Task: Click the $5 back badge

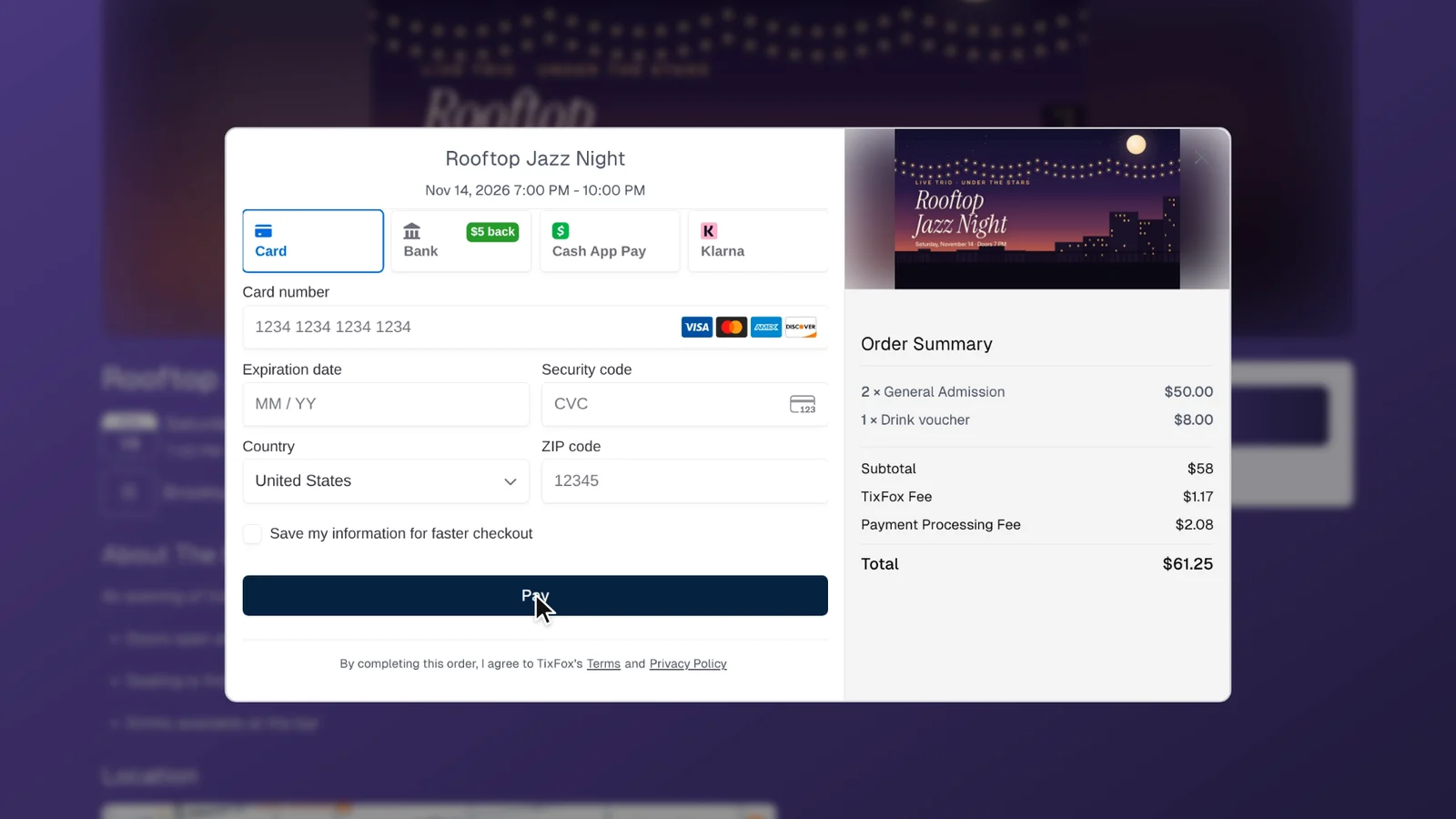Action: pyautogui.click(x=492, y=232)
